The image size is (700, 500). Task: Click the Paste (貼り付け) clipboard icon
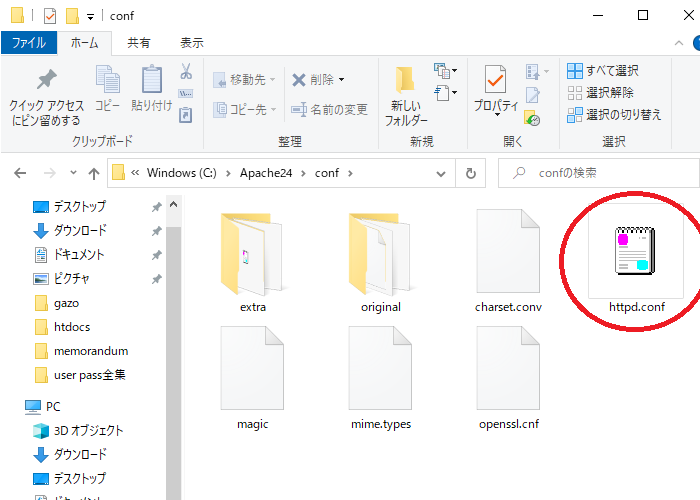[151, 81]
